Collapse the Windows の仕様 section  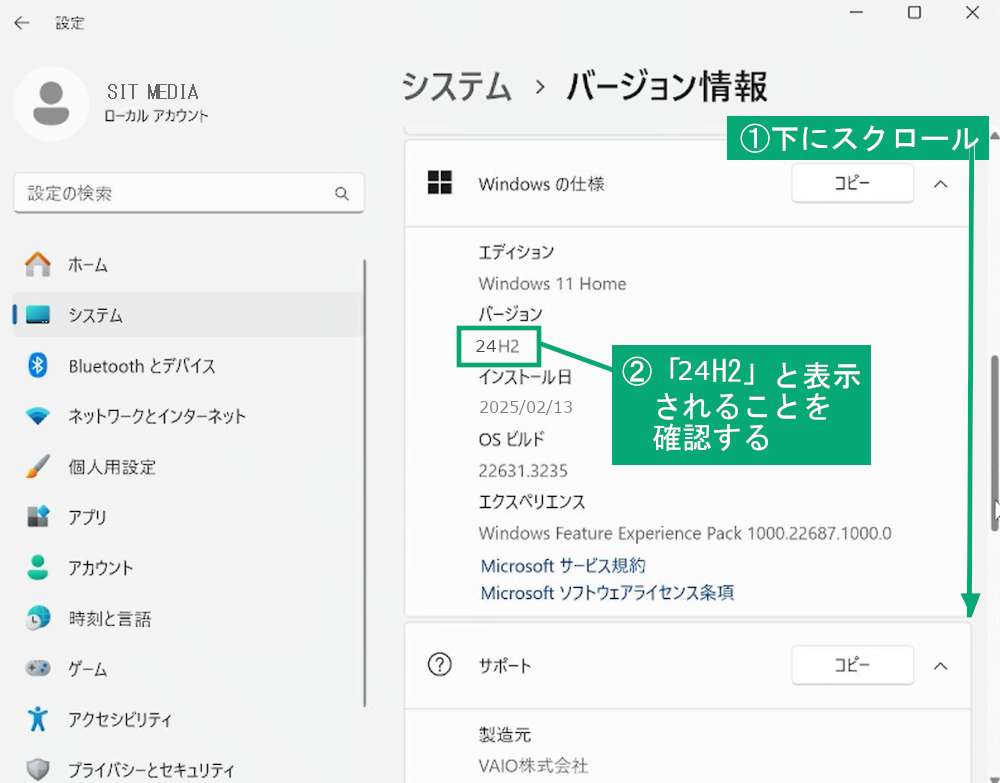(x=941, y=184)
